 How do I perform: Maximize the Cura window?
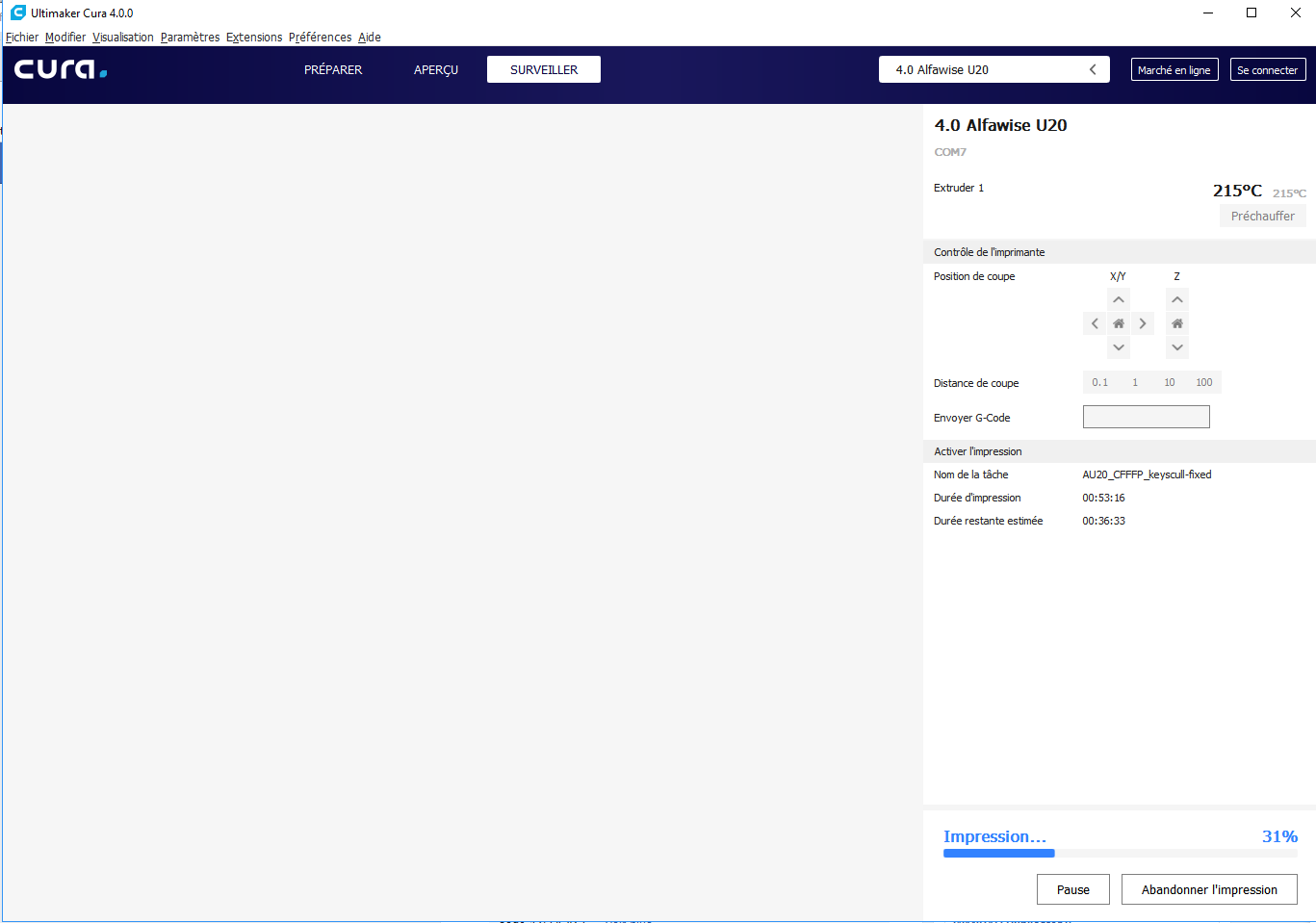point(1251,13)
